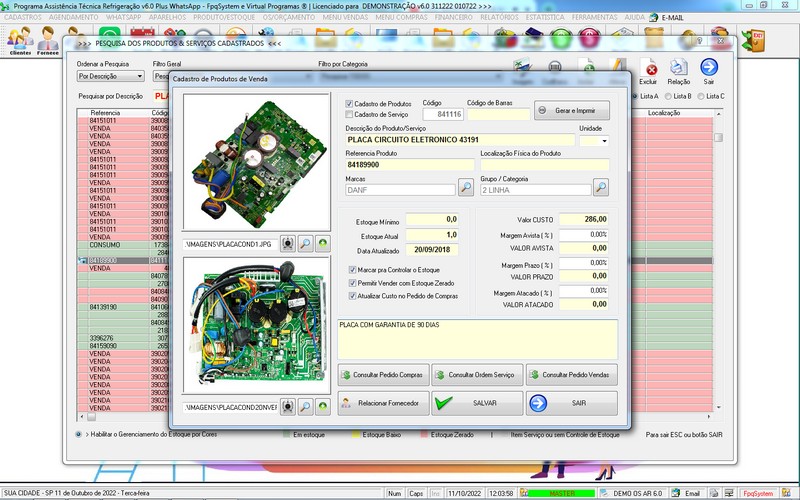Screen dimensions: 800x500
Task: Click the Grupo / Categoria search magnifier
Action: [x=600, y=187]
